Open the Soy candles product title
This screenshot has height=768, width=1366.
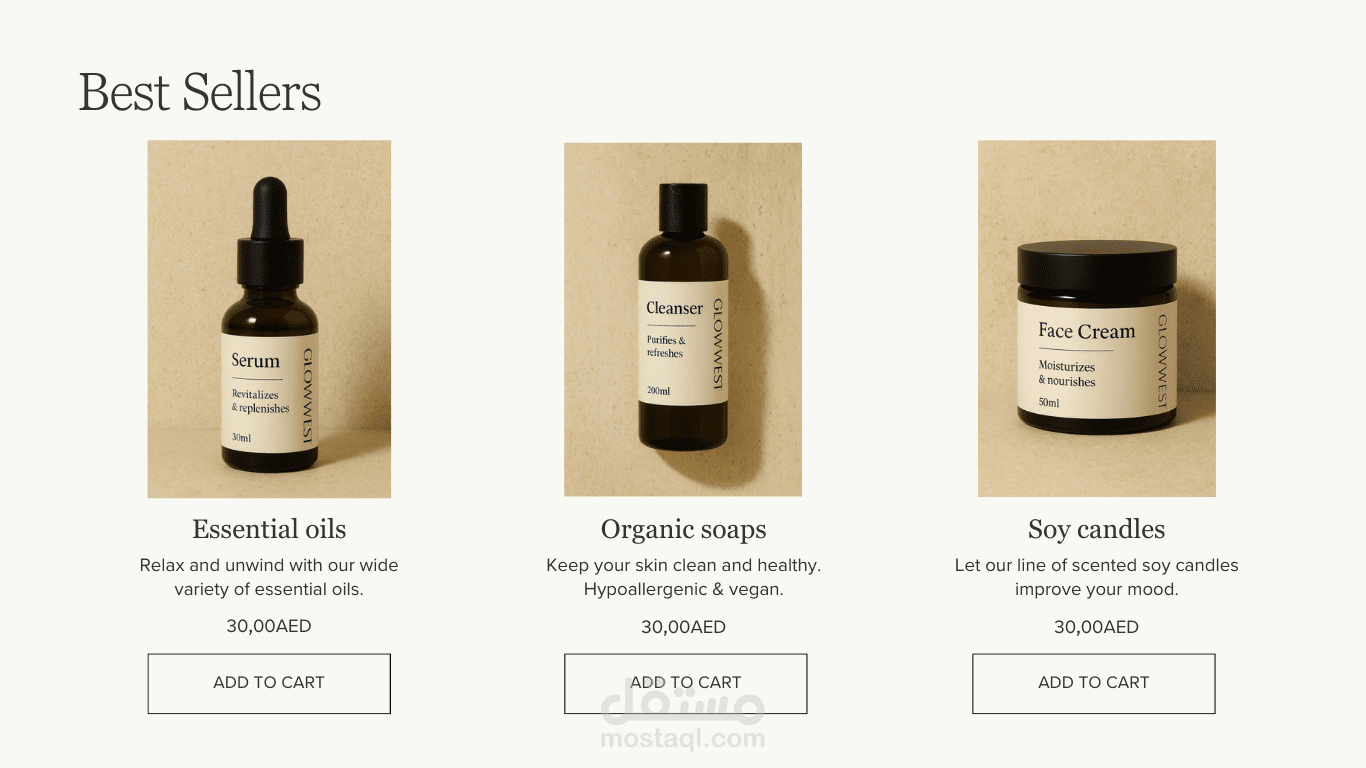tap(1097, 529)
